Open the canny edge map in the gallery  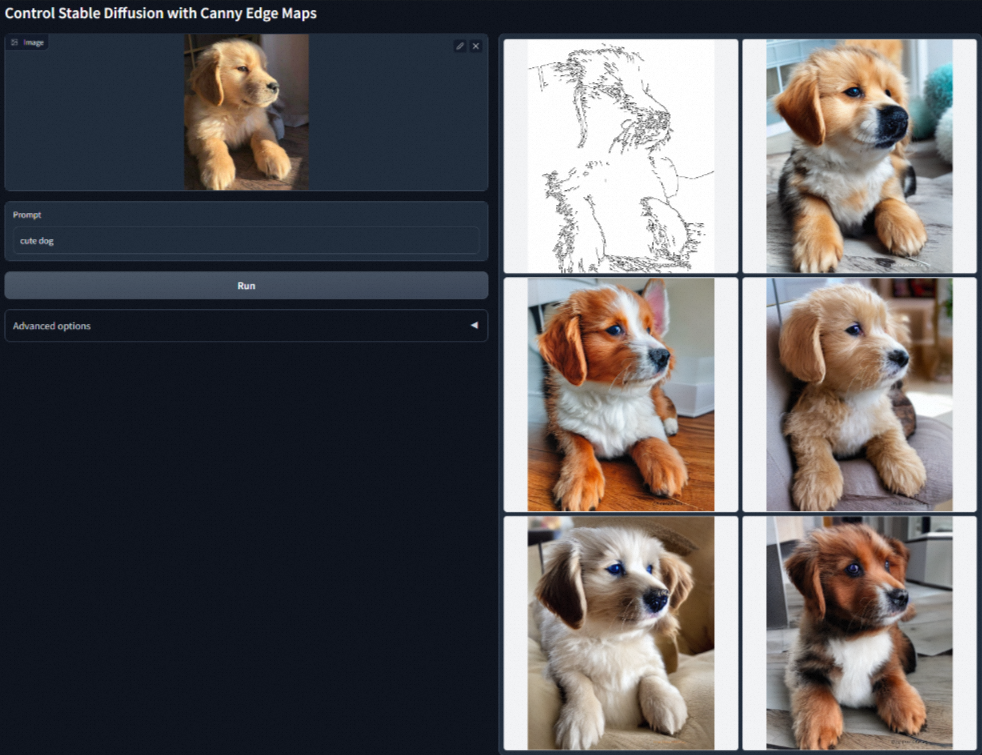(x=618, y=155)
